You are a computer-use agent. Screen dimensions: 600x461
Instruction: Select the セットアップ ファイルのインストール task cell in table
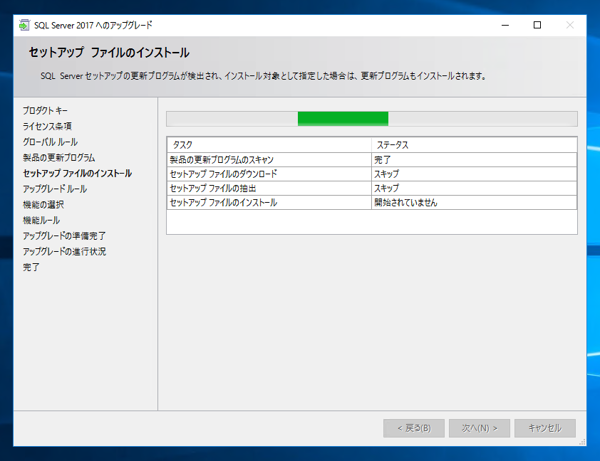[x=269, y=203]
